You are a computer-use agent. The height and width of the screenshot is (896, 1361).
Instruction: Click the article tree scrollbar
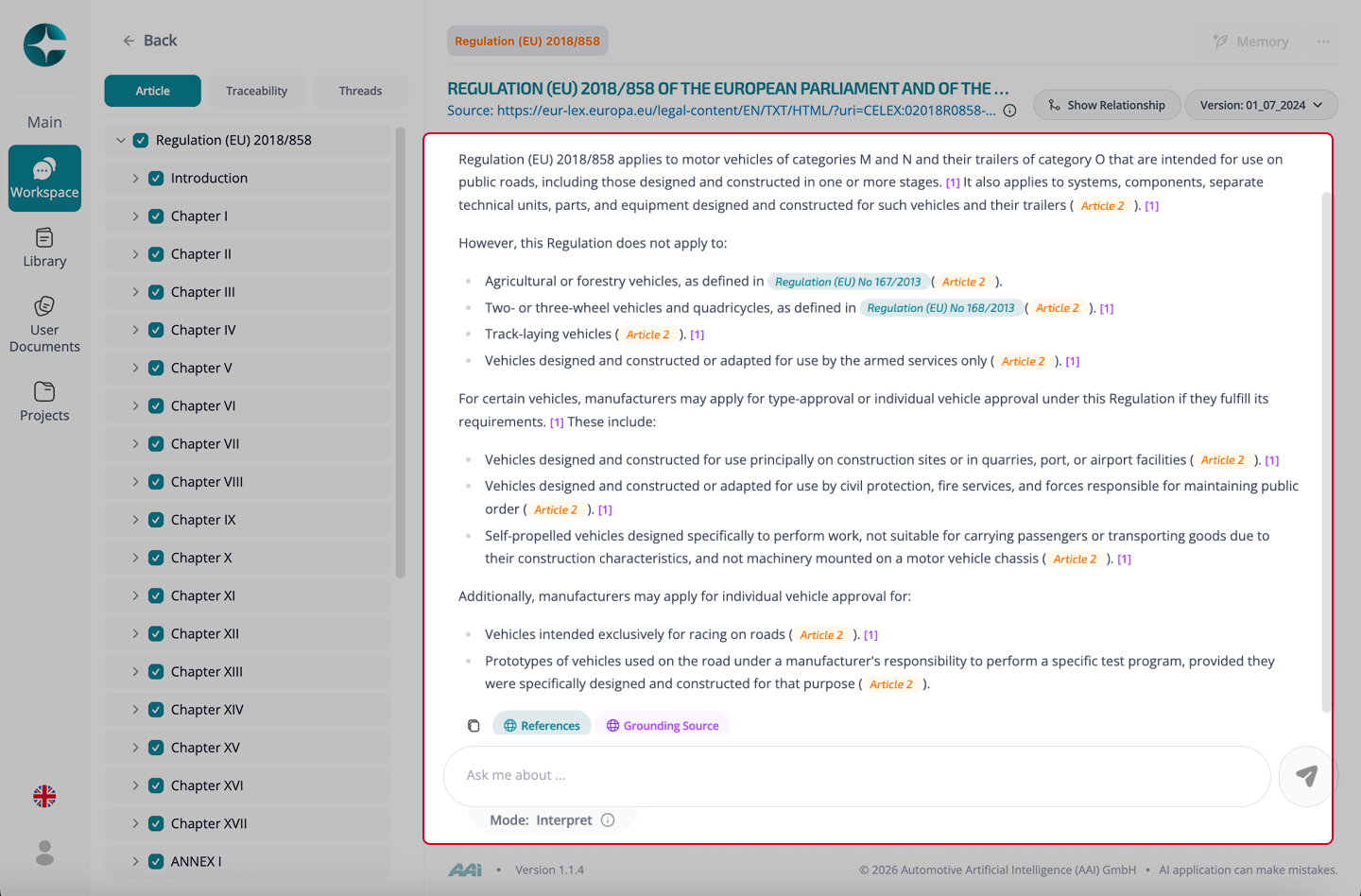[400, 352]
